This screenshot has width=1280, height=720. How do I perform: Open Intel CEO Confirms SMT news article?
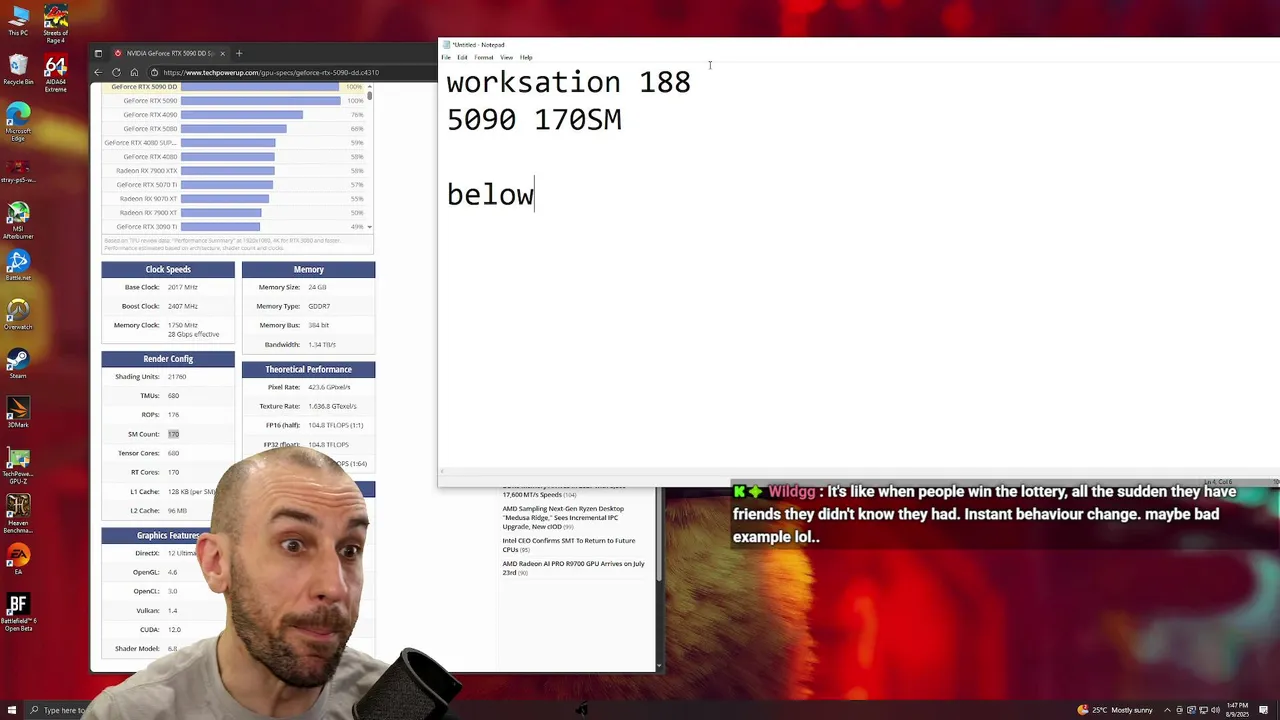(568, 545)
